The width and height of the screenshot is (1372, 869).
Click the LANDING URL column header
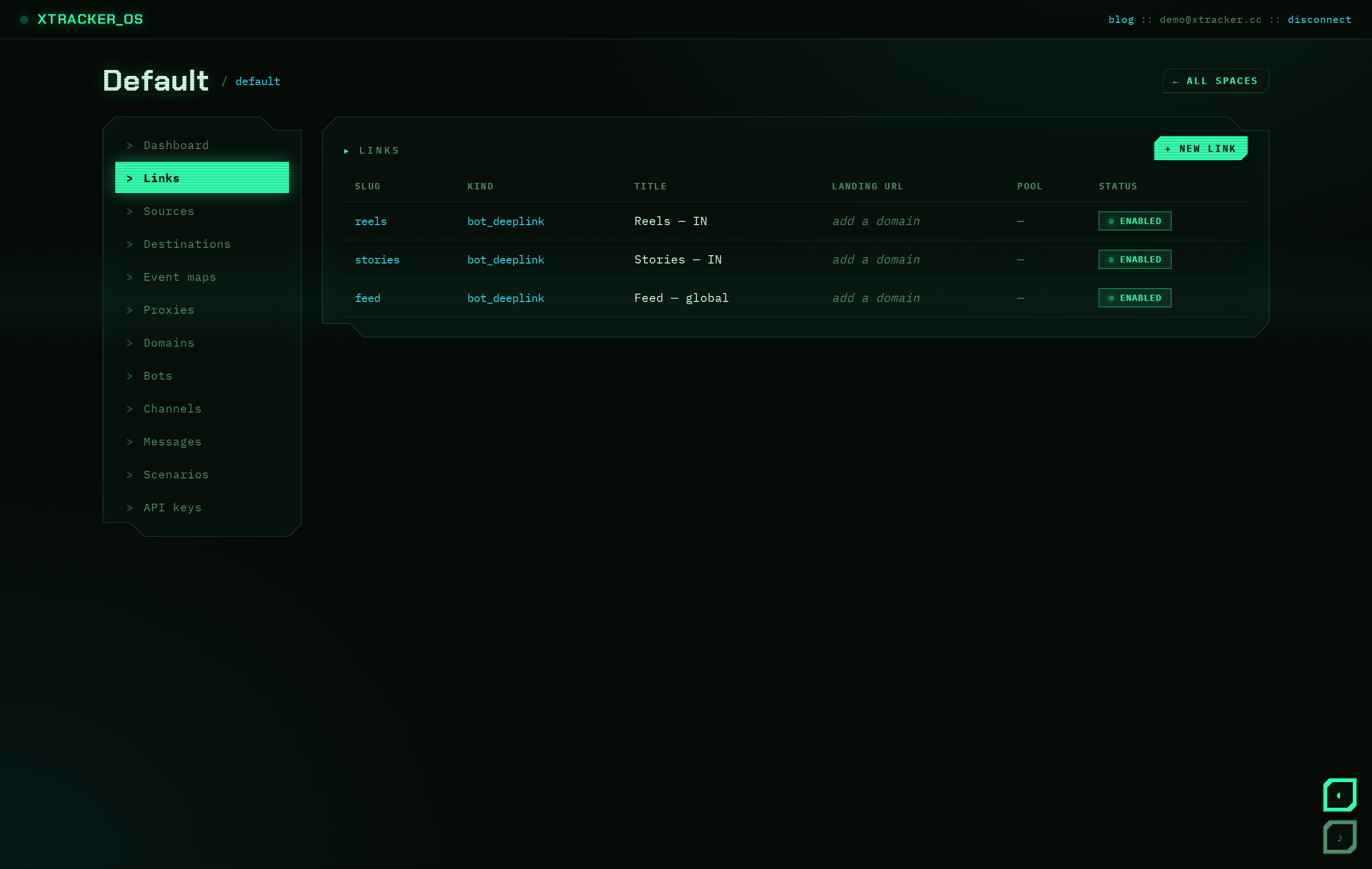click(867, 186)
